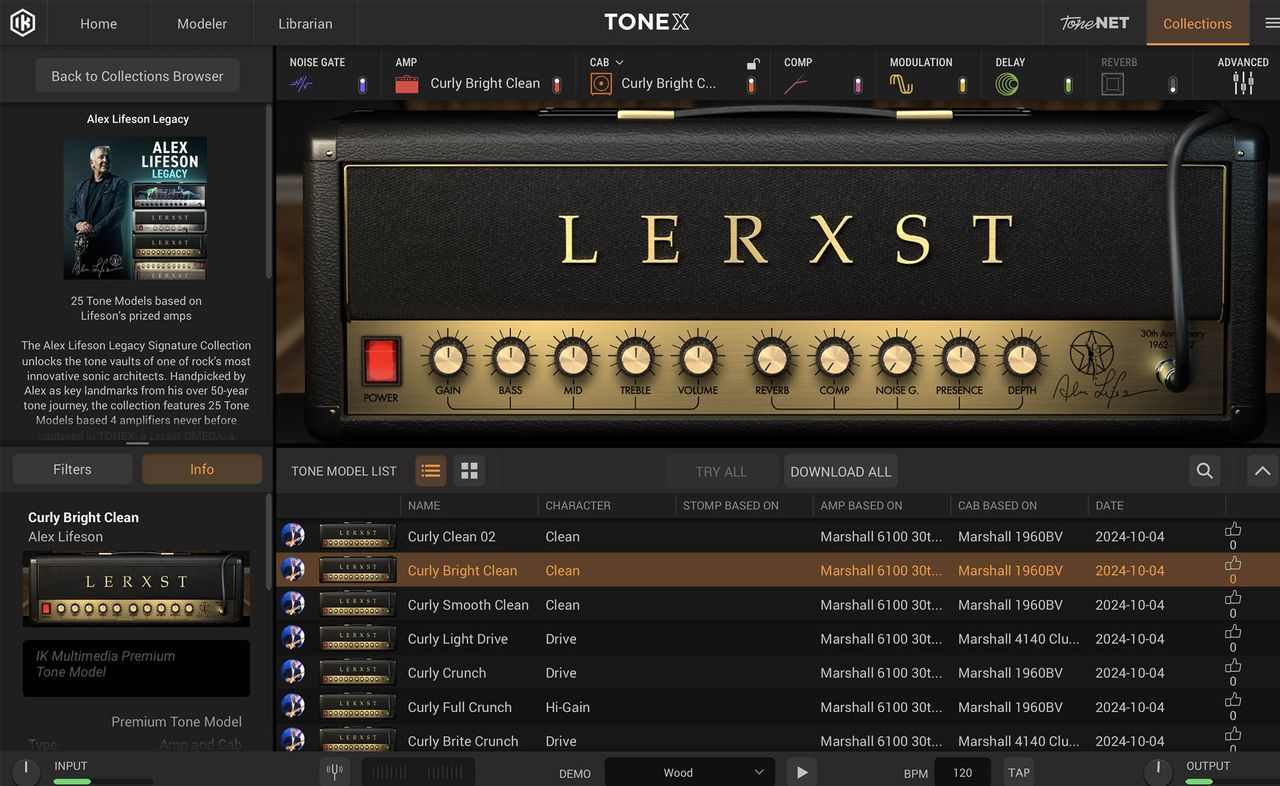The width and height of the screenshot is (1280, 786).
Task: Open the Librarian tab
Action: pyautogui.click(x=305, y=23)
